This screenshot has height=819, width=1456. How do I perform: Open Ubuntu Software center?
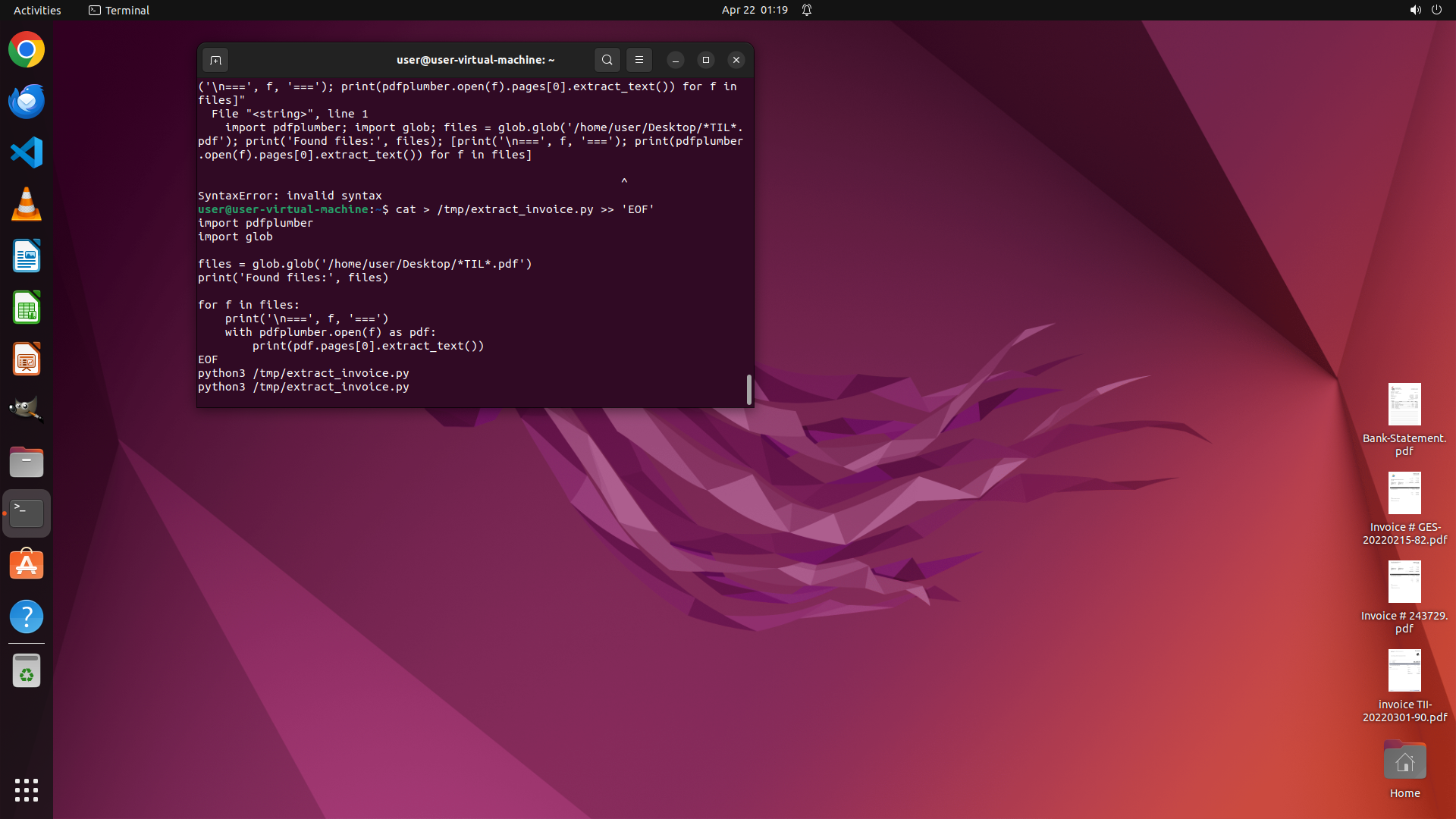[x=27, y=565]
